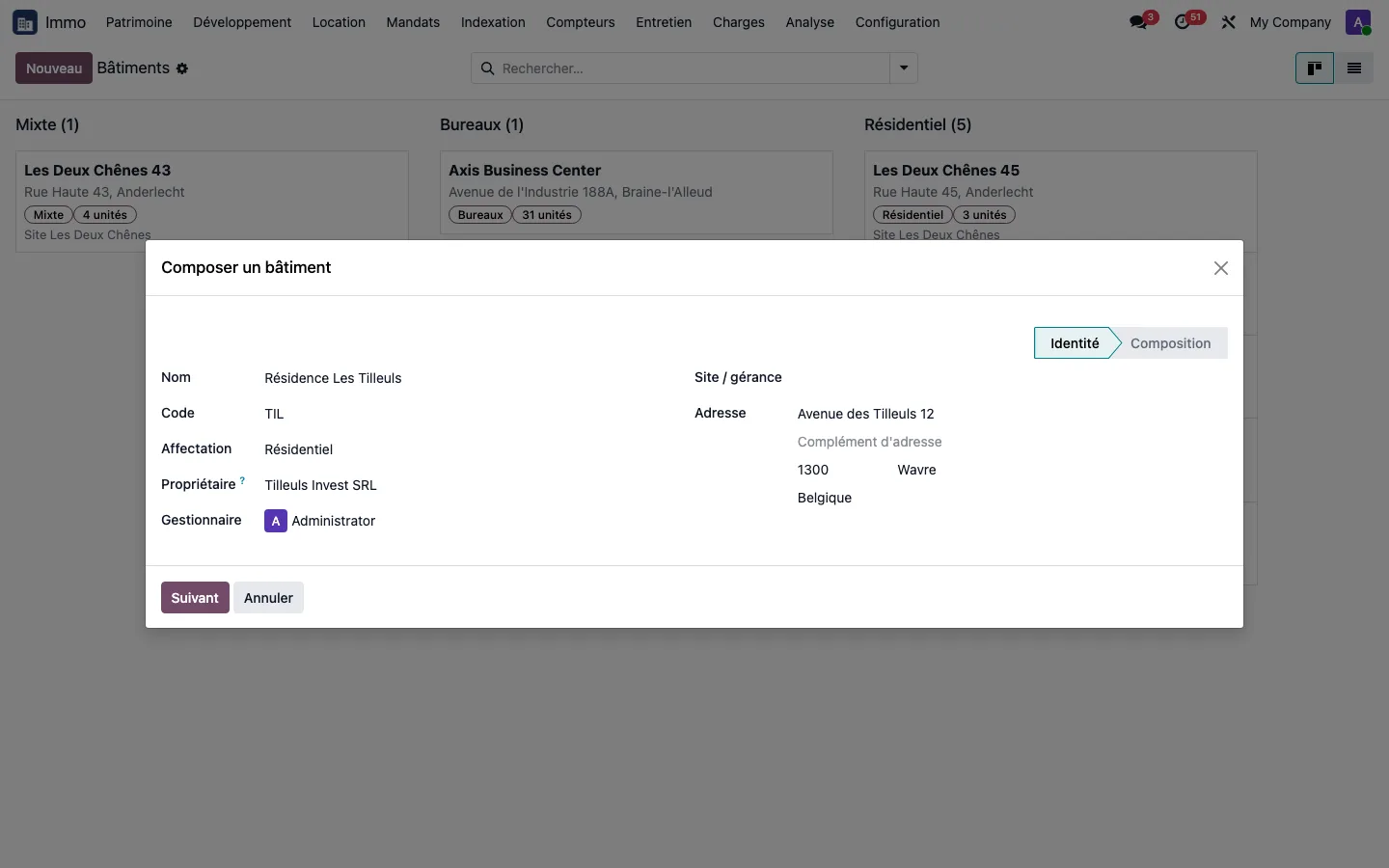Open the Administrator user avatar menu
Screen dimensions: 1389x868
[1358, 22]
